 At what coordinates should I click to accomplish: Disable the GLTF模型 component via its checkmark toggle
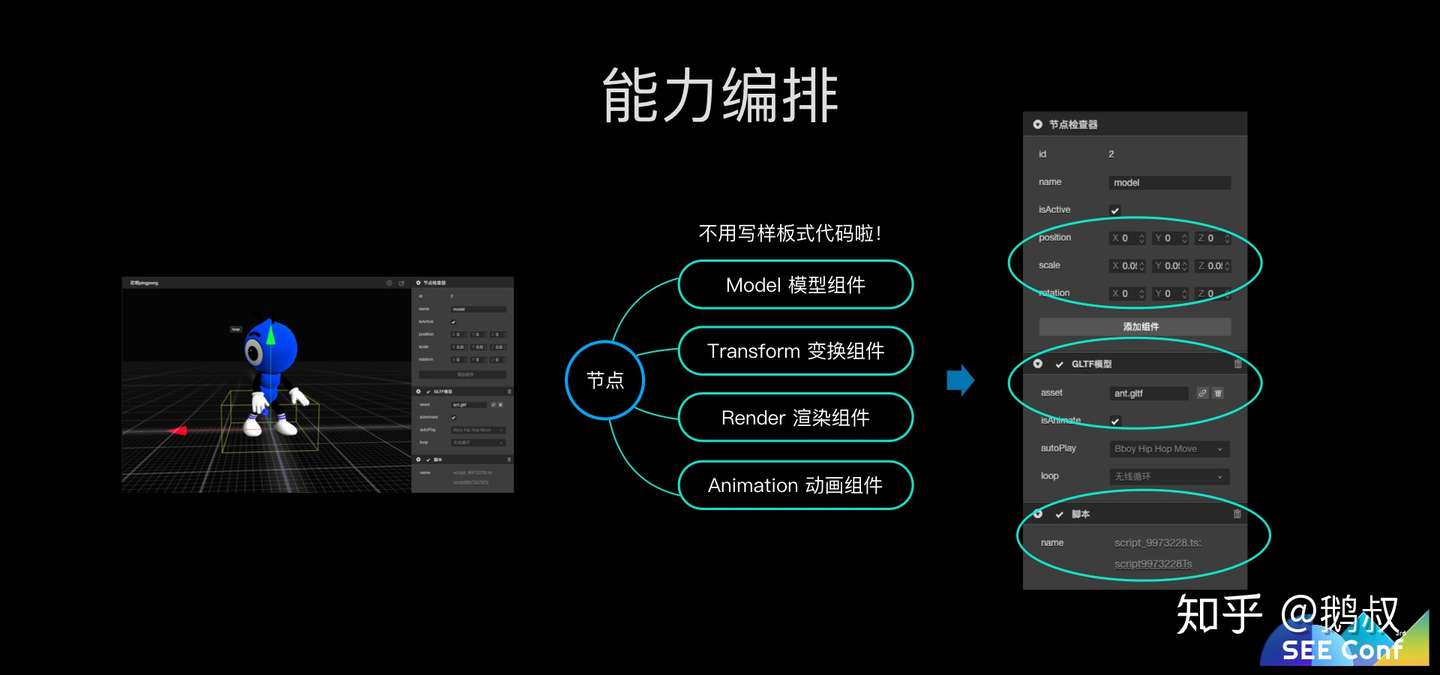click(x=1059, y=365)
